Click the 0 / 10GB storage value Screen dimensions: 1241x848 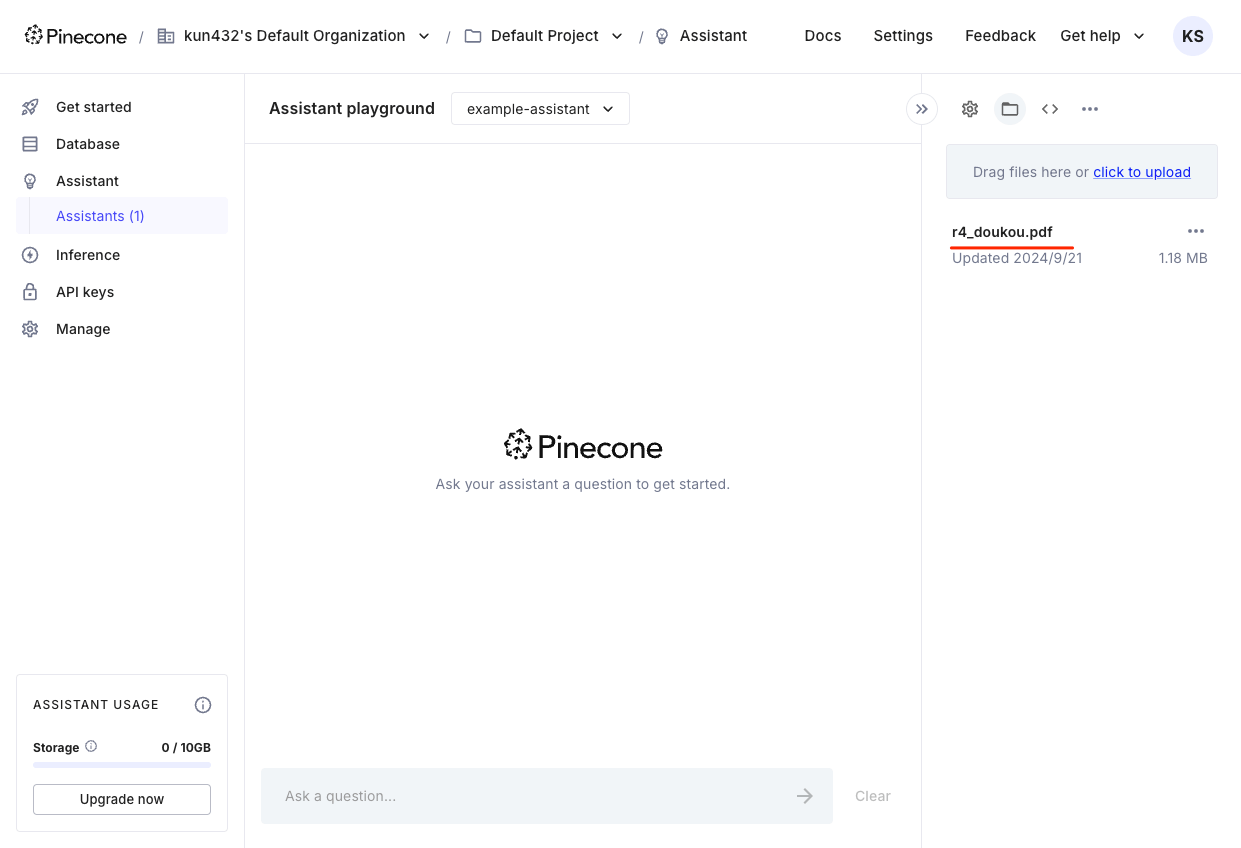(186, 747)
